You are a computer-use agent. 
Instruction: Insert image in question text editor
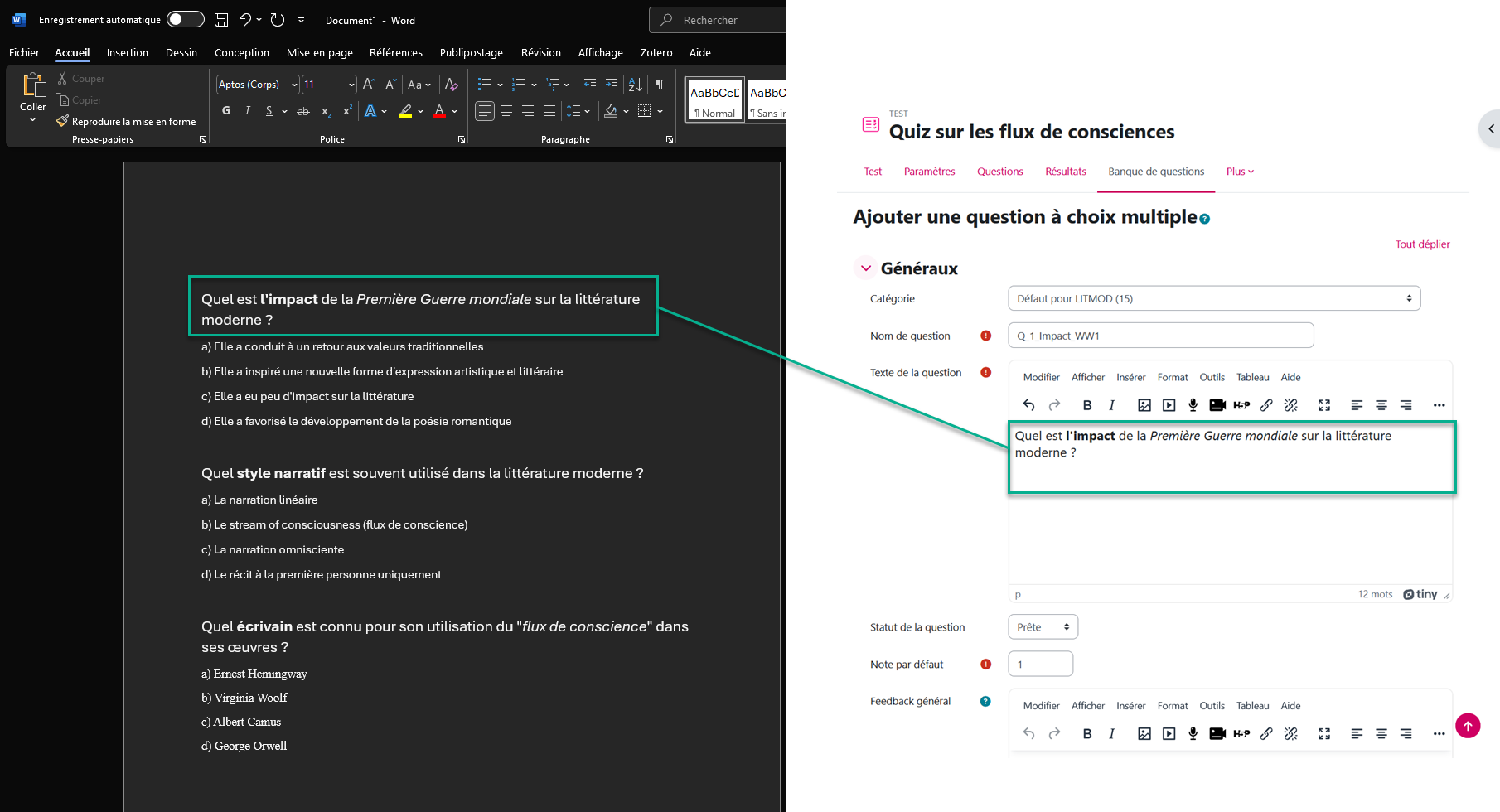tap(1144, 405)
